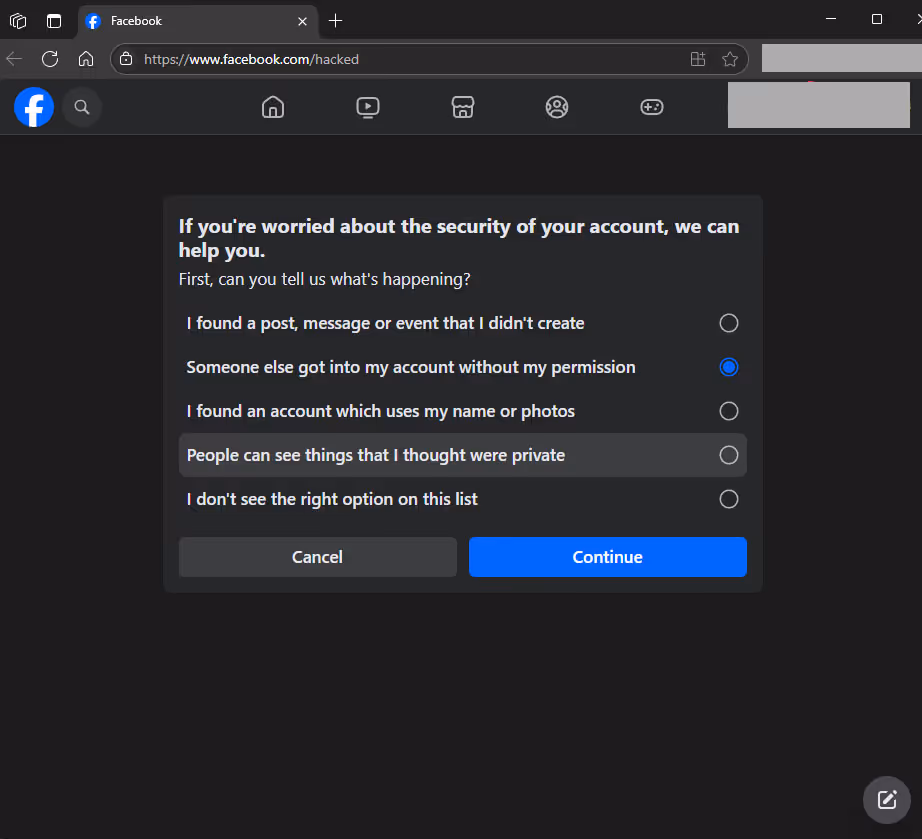The width and height of the screenshot is (922, 839).
Task: Click the bookmark star in the address bar
Action: pyautogui.click(x=730, y=59)
